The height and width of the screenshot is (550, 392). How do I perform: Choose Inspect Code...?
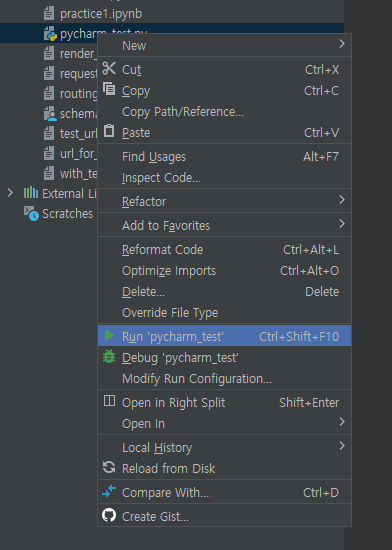point(224,177)
